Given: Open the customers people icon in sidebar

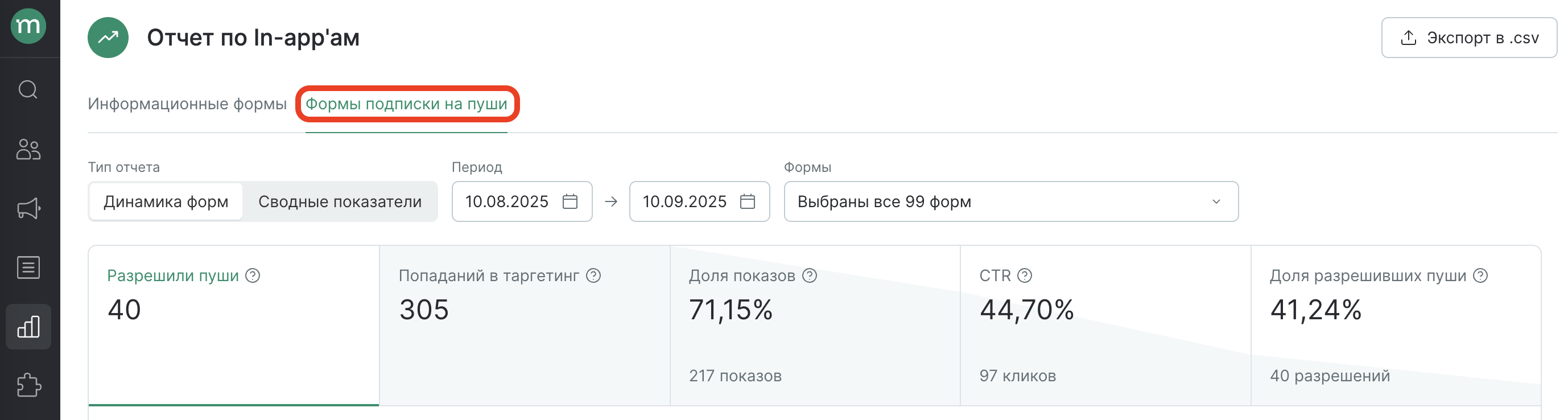Looking at the screenshot, I should (x=28, y=149).
